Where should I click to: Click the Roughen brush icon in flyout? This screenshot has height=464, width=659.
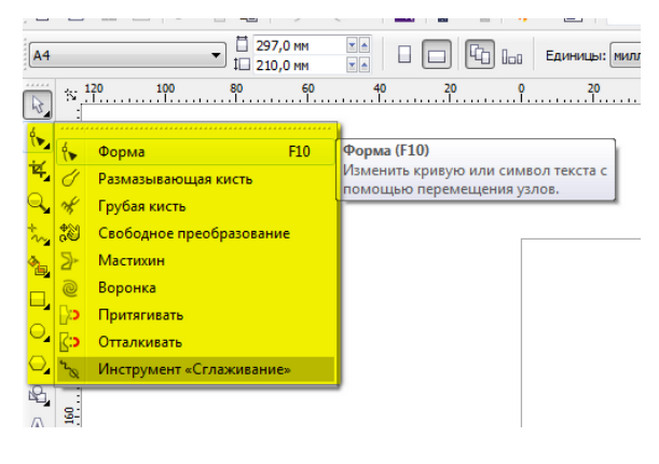70,206
